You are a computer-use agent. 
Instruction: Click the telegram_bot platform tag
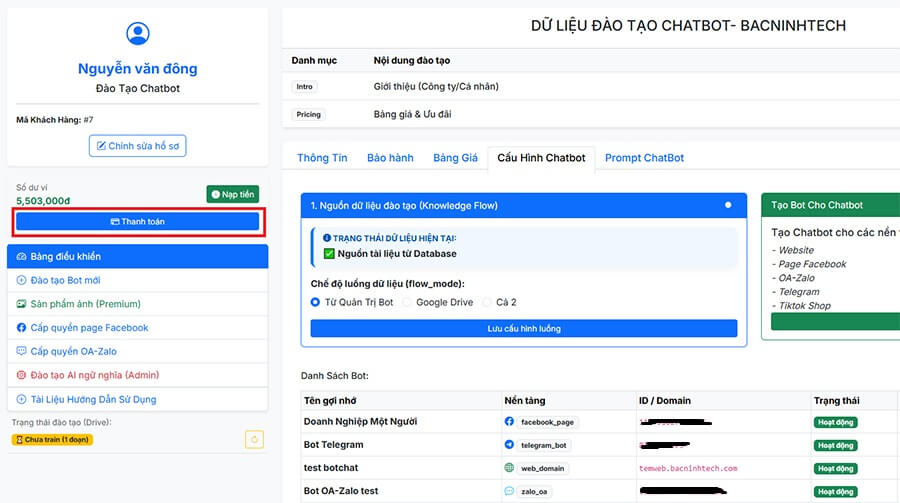[544, 445]
